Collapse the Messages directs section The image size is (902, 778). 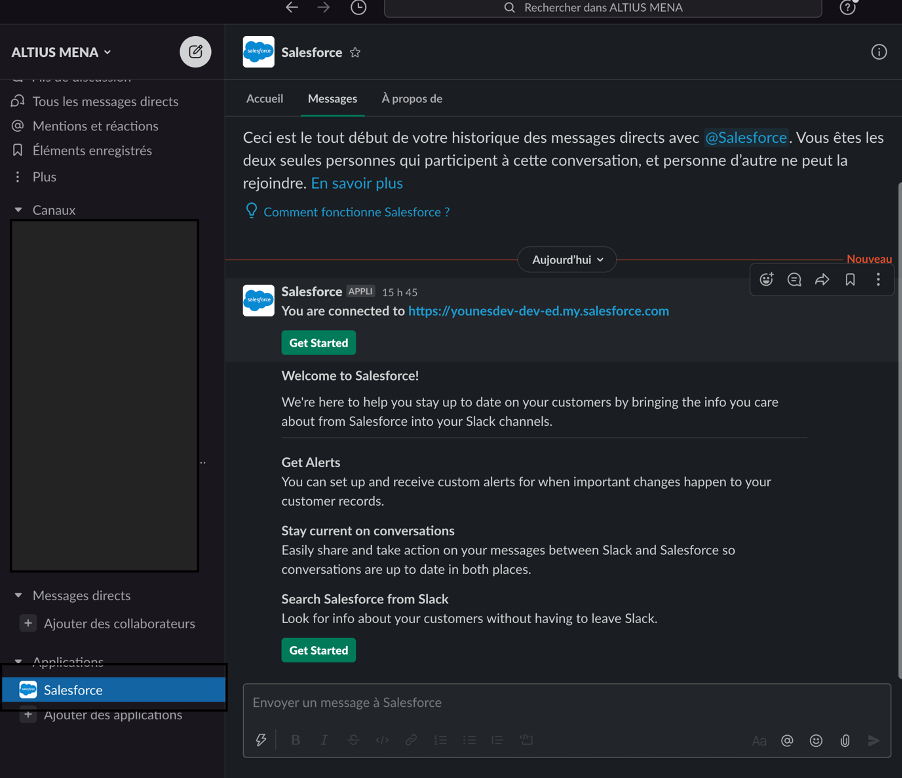(x=18, y=595)
